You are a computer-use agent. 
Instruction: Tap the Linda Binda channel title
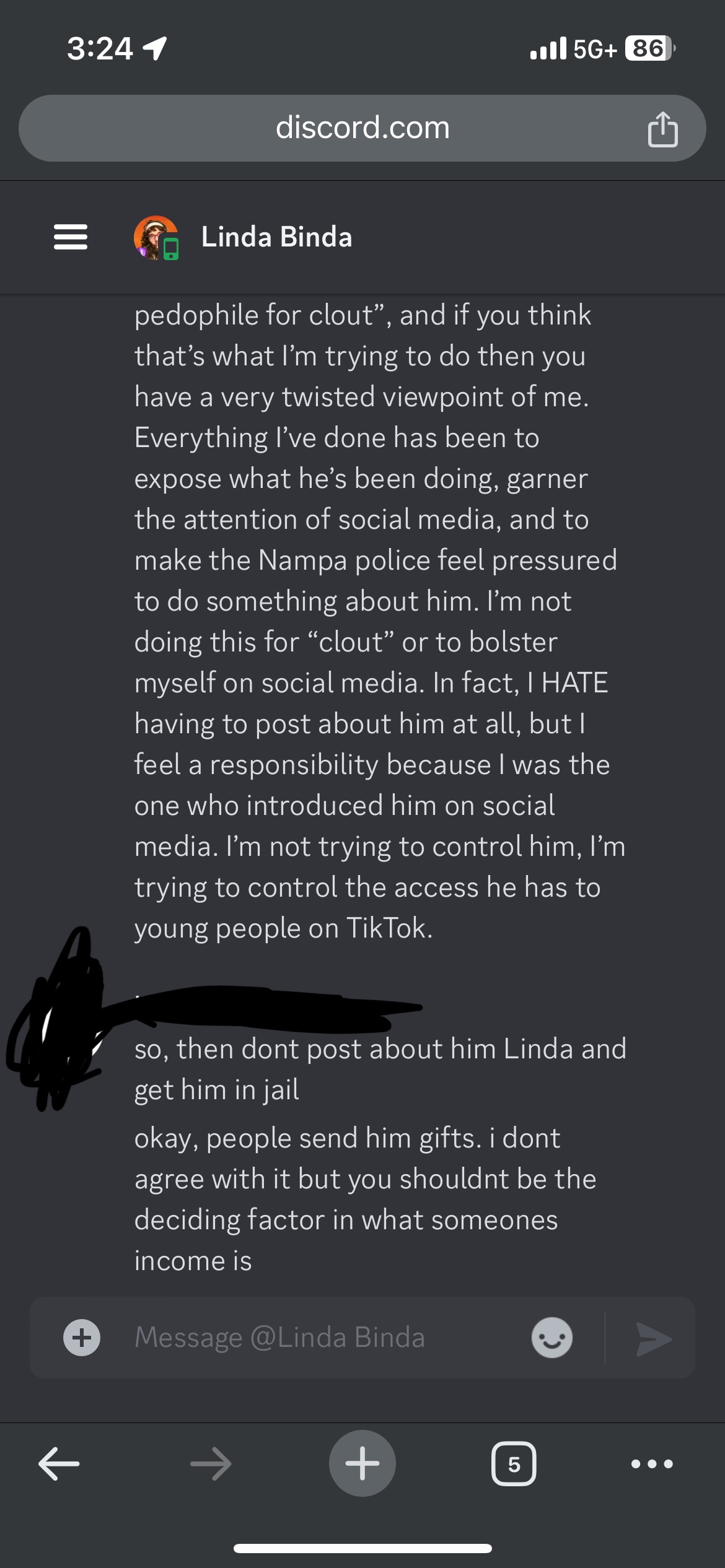276,237
